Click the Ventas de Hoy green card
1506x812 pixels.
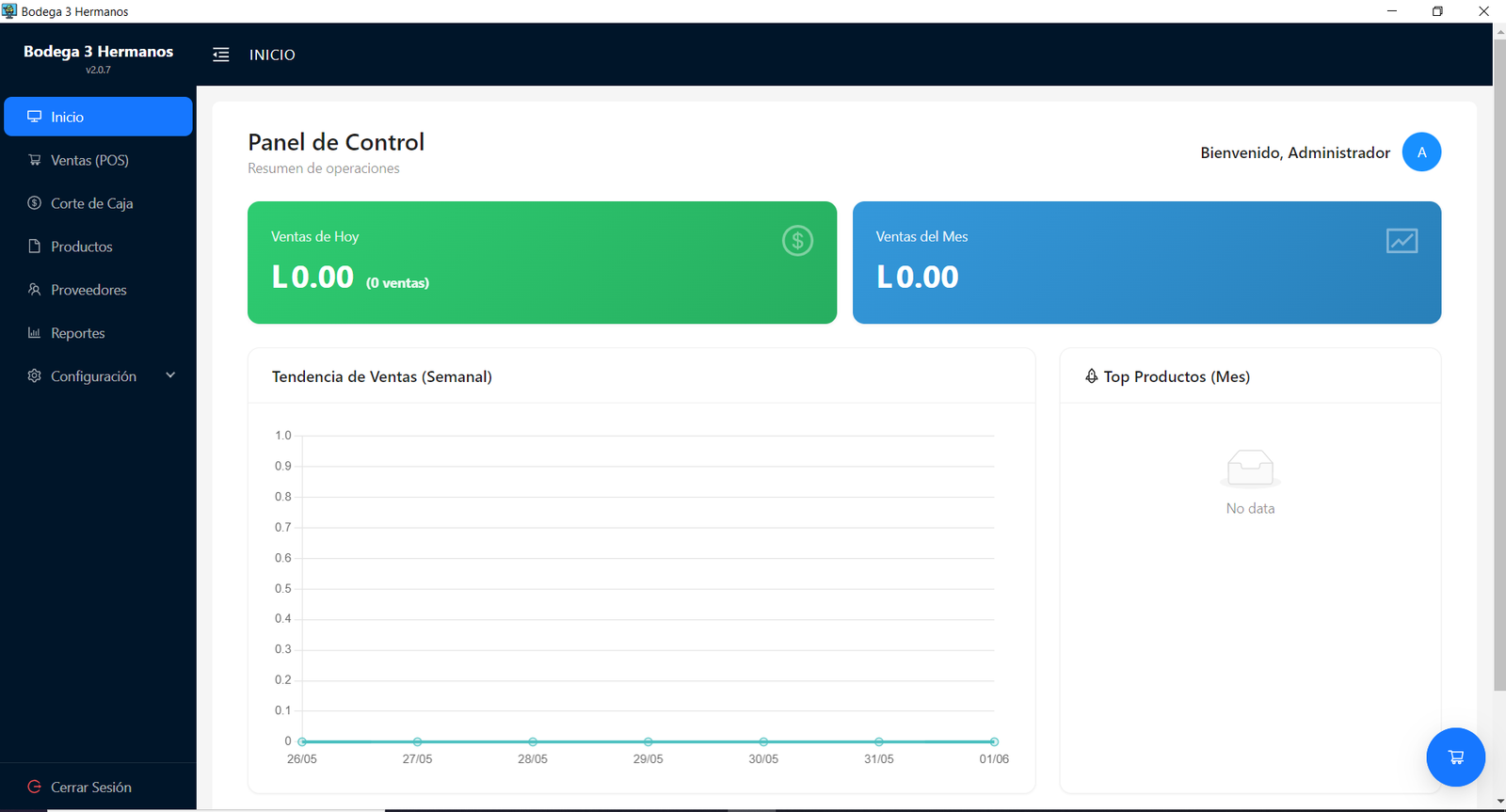tap(542, 263)
